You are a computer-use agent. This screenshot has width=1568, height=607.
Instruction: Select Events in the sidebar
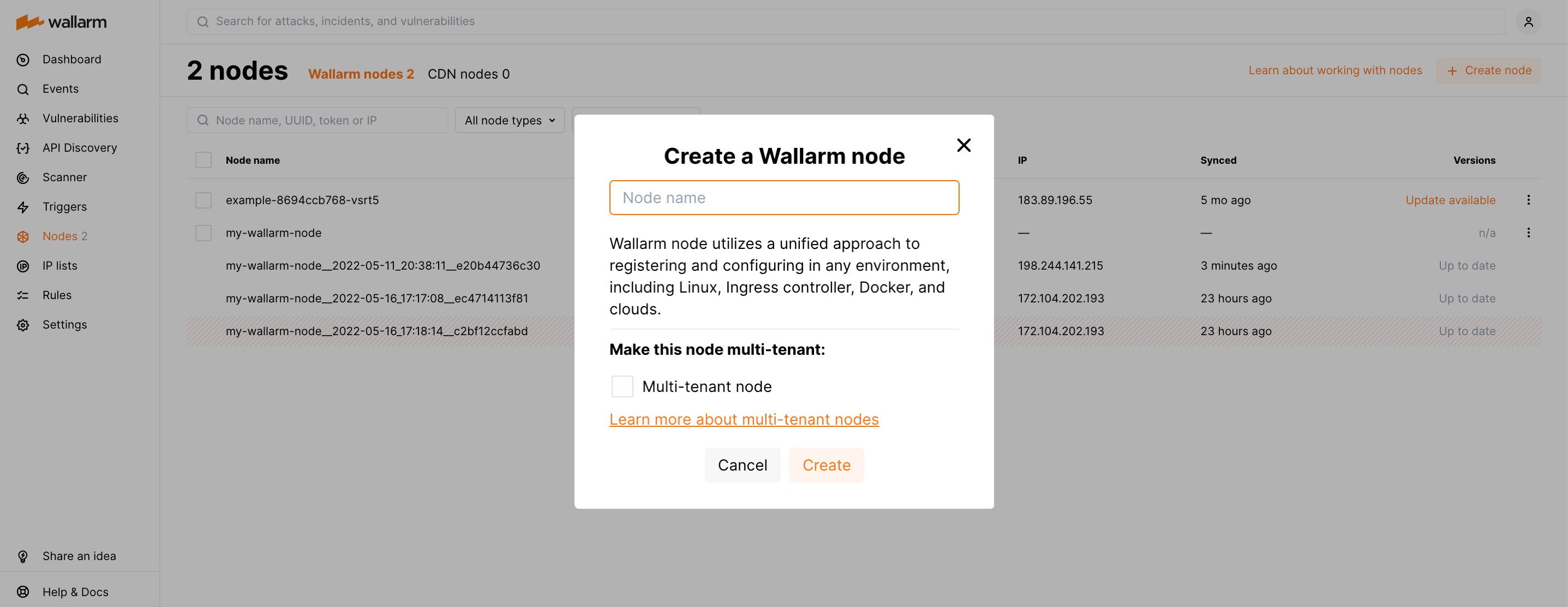60,88
